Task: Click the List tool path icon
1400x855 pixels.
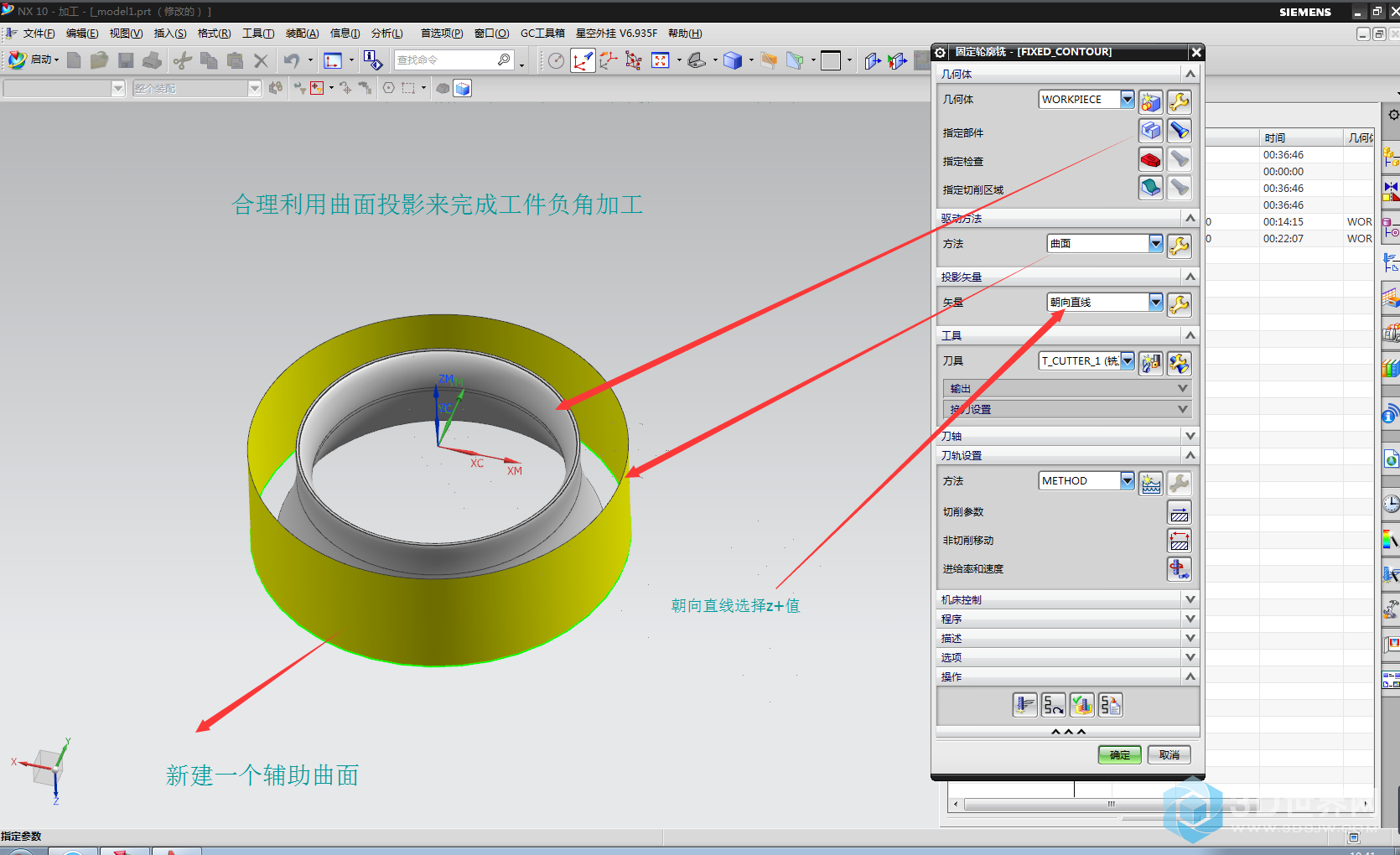Action: pyautogui.click(x=1111, y=705)
